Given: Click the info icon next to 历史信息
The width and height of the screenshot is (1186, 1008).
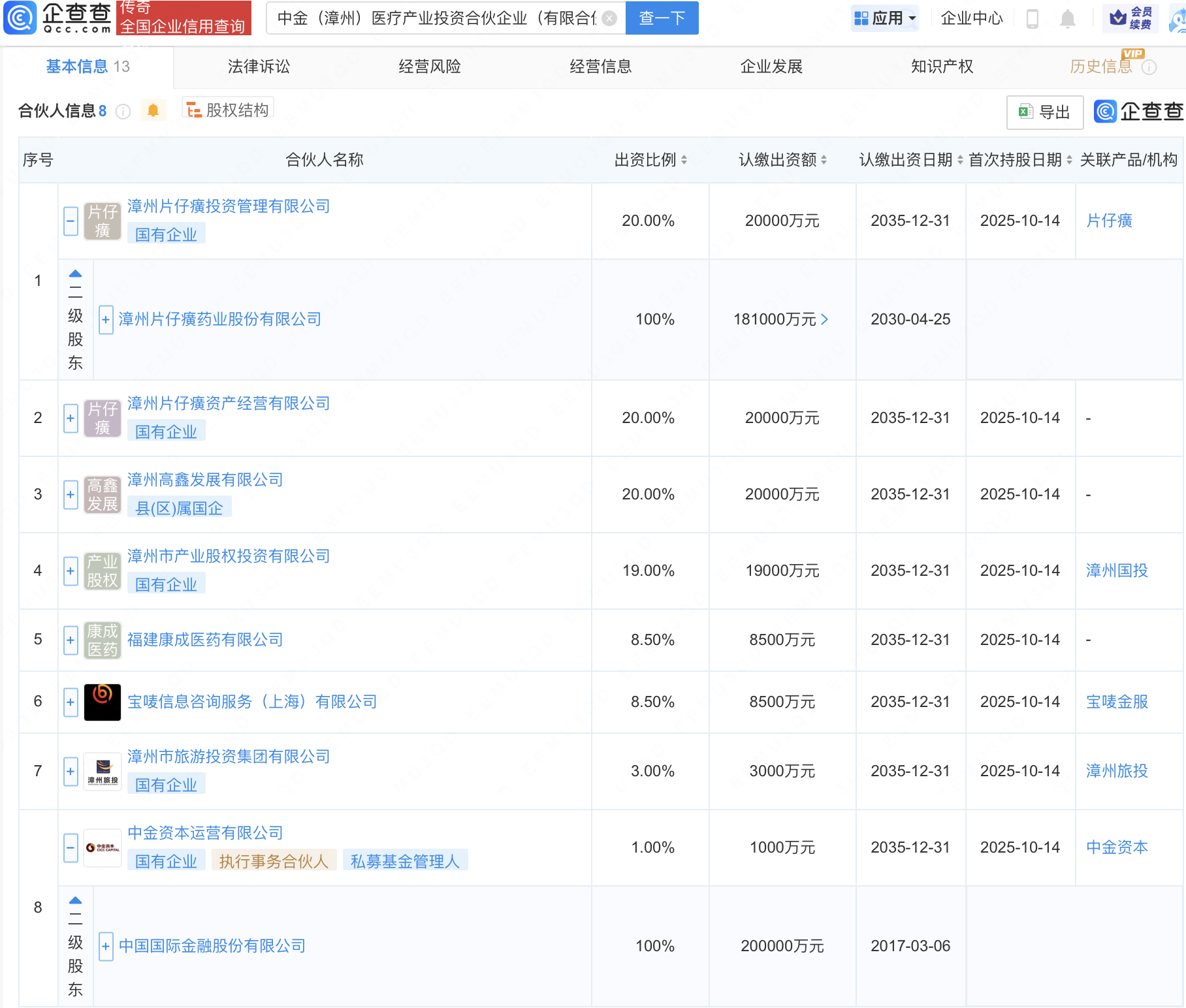Looking at the screenshot, I should [x=1149, y=67].
